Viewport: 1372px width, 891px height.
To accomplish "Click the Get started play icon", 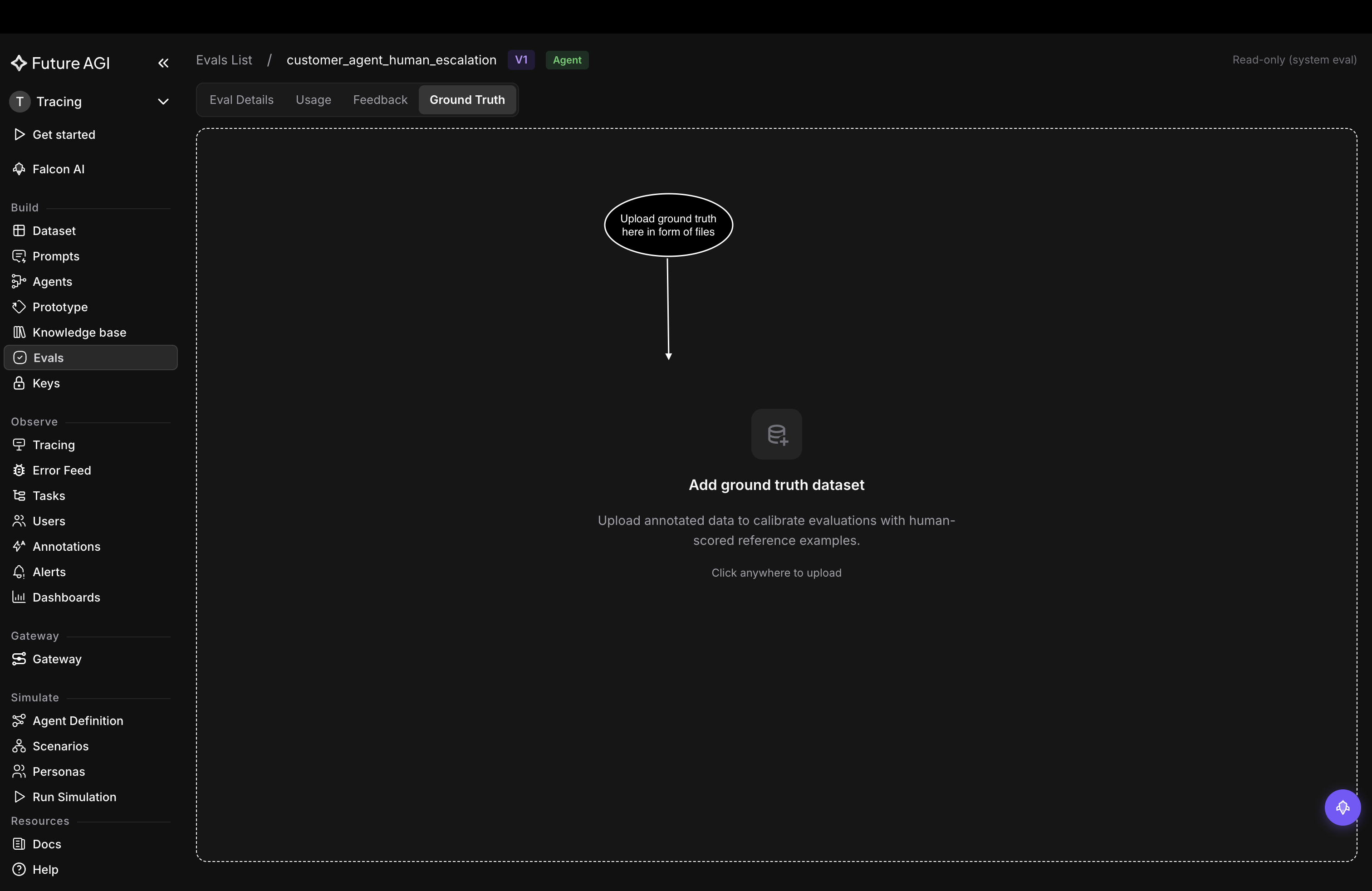I will (19, 134).
